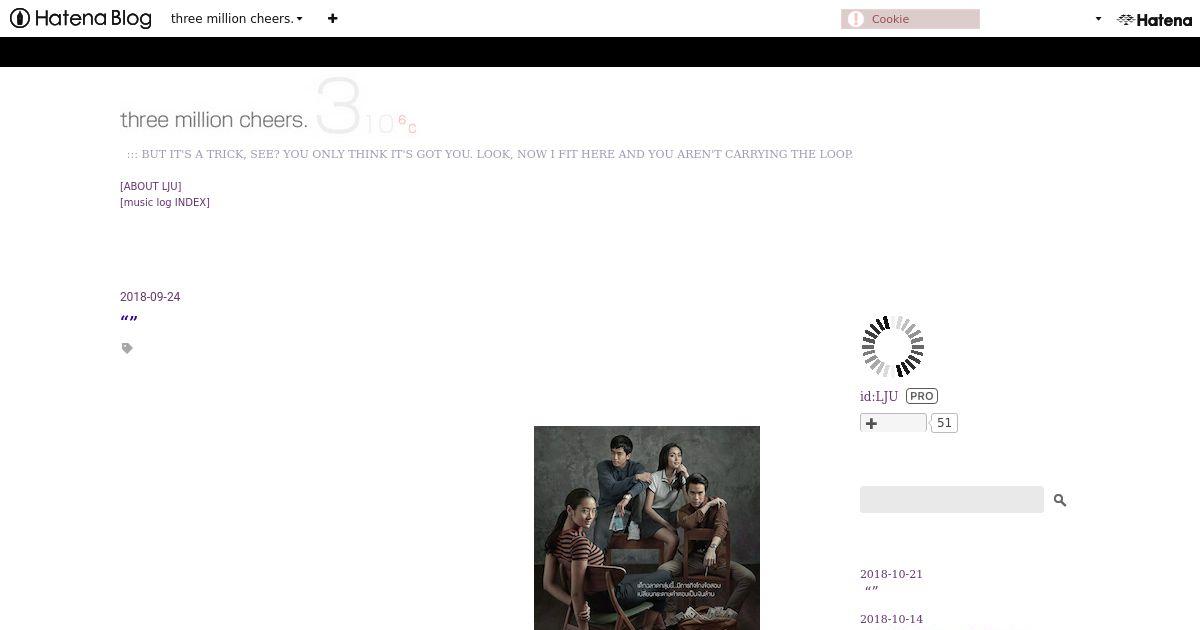Open the 2018-10-21 sidebar entry
Viewport: 1200px width, 630px height.
click(891, 574)
